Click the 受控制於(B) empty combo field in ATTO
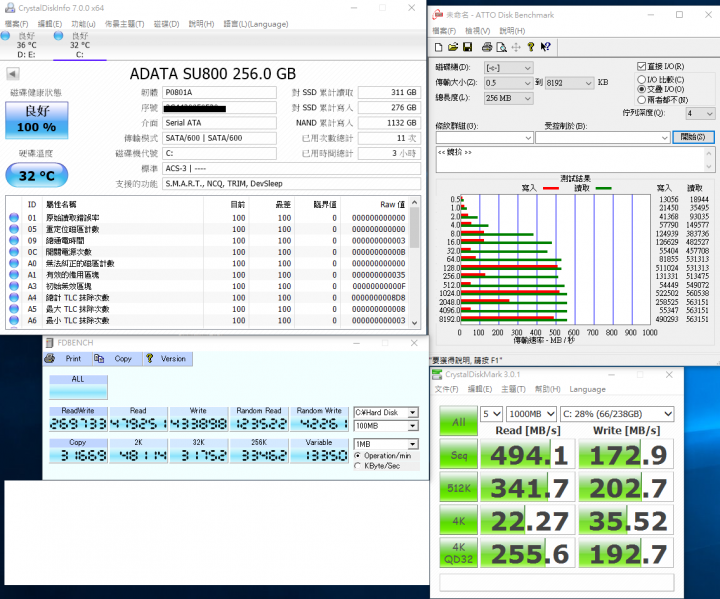 tap(602, 137)
